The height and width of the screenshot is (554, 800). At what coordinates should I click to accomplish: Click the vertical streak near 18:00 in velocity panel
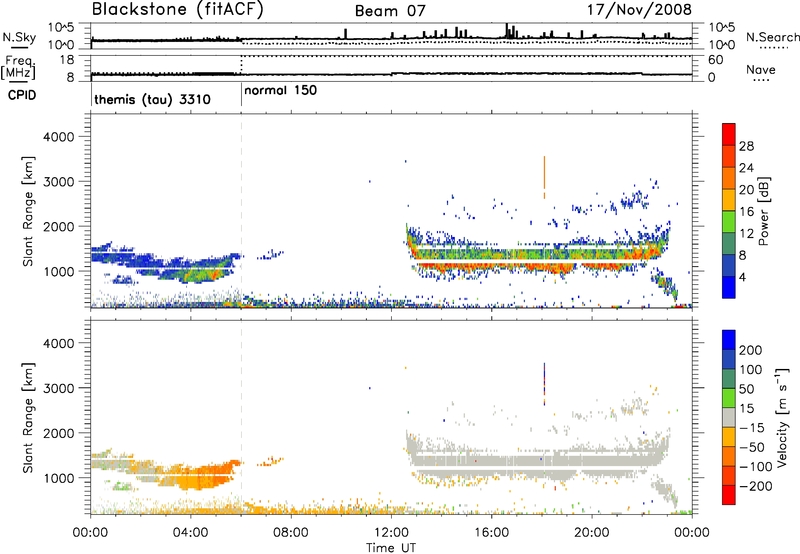(x=544, y=384)
